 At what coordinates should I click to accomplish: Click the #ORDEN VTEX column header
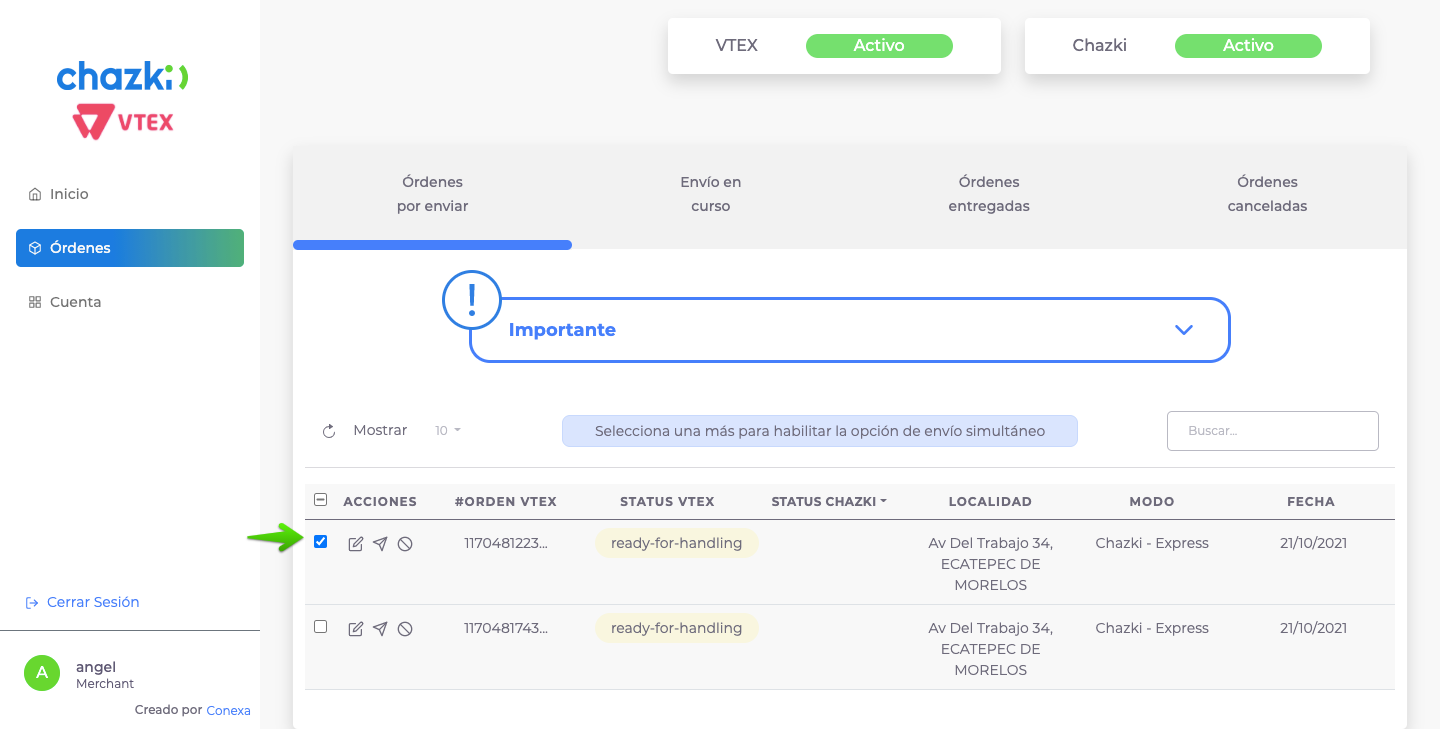[x=506, y=502]
